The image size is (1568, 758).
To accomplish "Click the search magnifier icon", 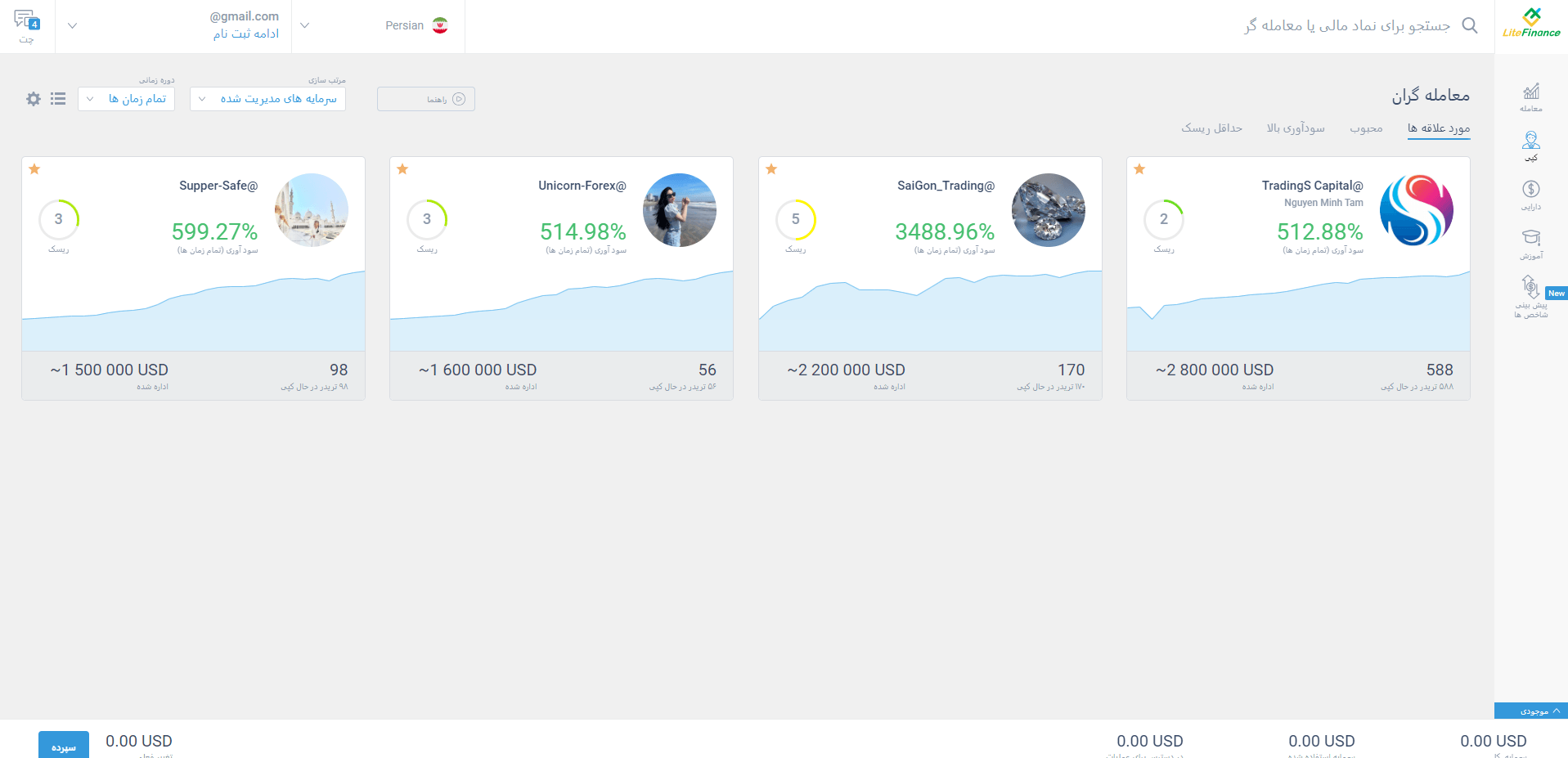I will pyautogui.click(x=1470, y=25).
